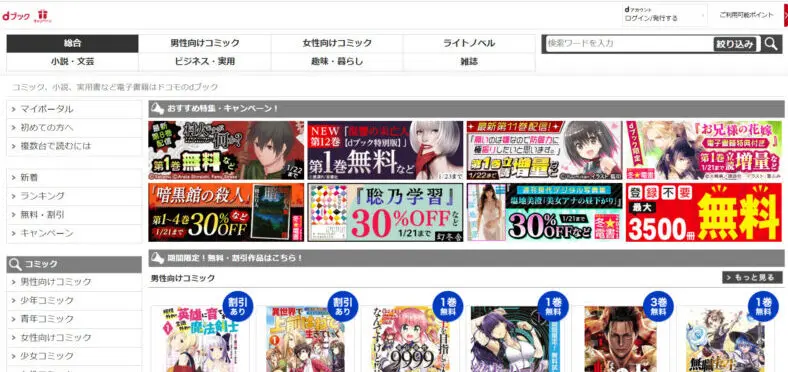Screen dimensions: 788x372
Task: Open the muscular fighter comic cover
Action: pyautogui.click(x=620, y=339)
